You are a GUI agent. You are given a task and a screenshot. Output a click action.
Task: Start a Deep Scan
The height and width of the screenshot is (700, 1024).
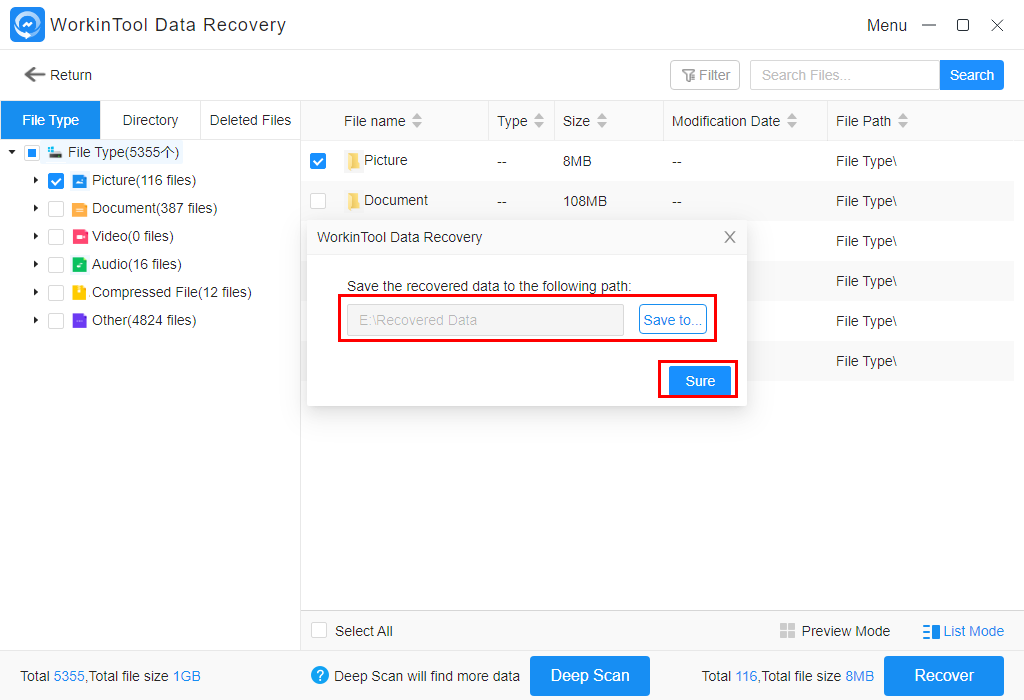(590, 676)
